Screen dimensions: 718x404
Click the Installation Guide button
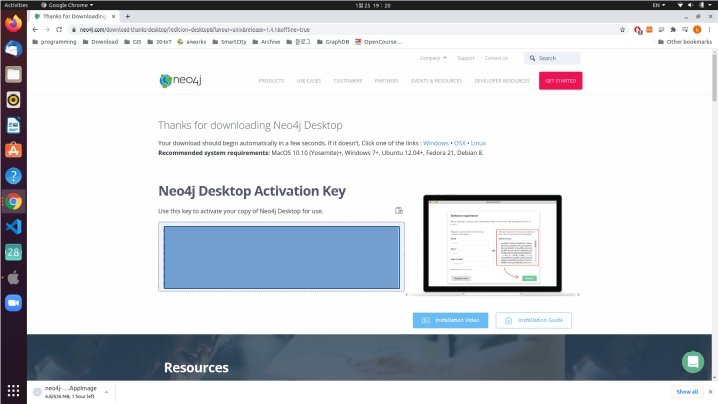click(x=533, y=320)
